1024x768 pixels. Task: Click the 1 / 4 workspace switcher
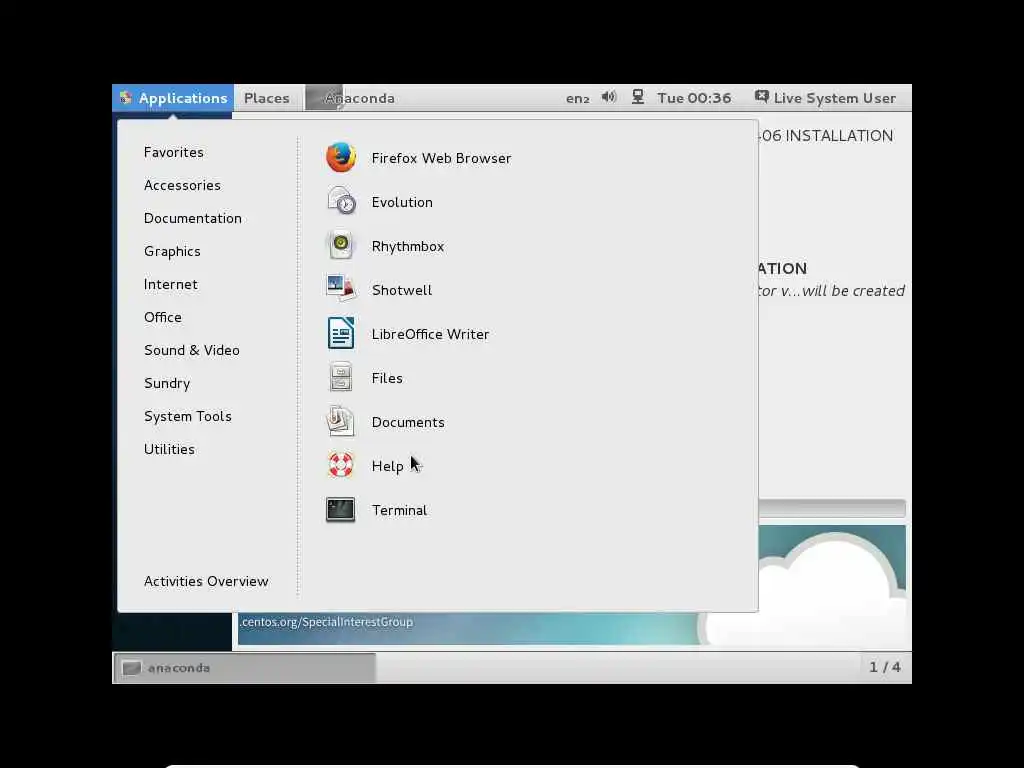(884, 667)
